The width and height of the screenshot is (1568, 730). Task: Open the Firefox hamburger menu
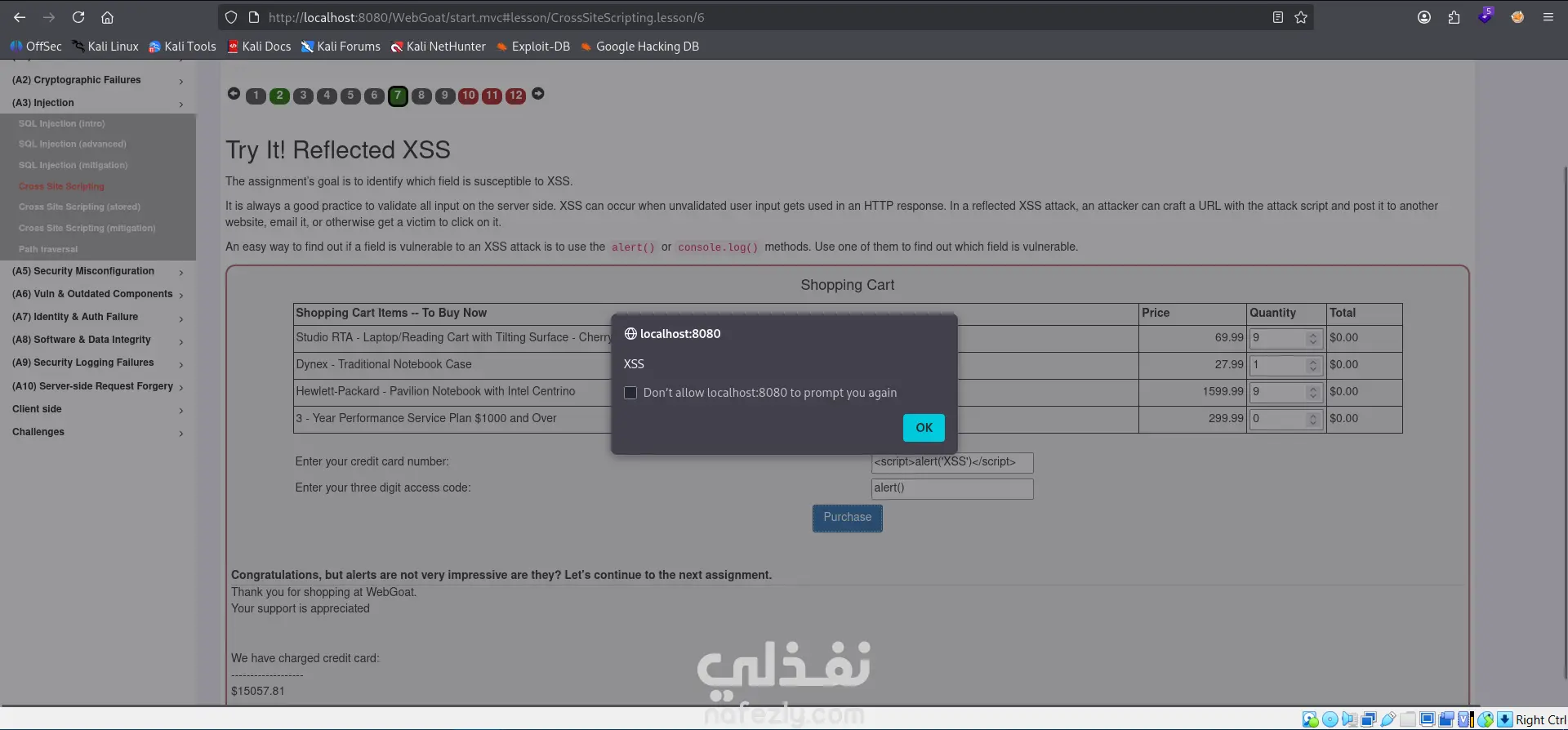1548,17
